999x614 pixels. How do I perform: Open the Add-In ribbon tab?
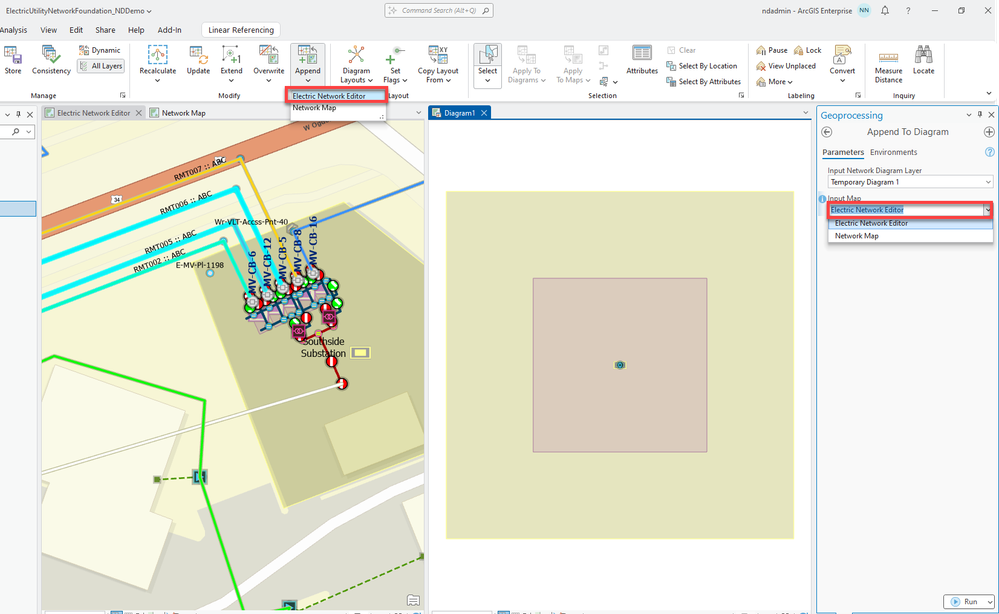pos(169,30)
